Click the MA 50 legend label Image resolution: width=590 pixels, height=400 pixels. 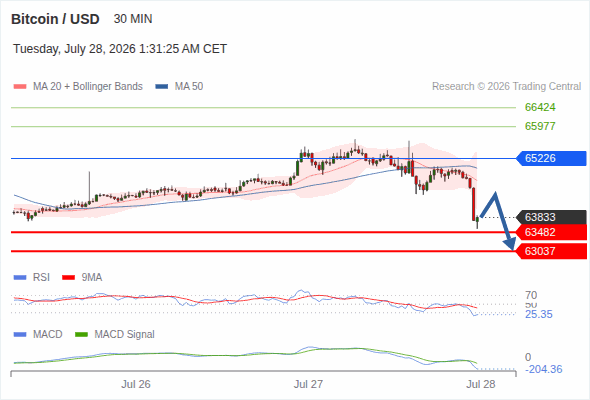tap(189, 87)
